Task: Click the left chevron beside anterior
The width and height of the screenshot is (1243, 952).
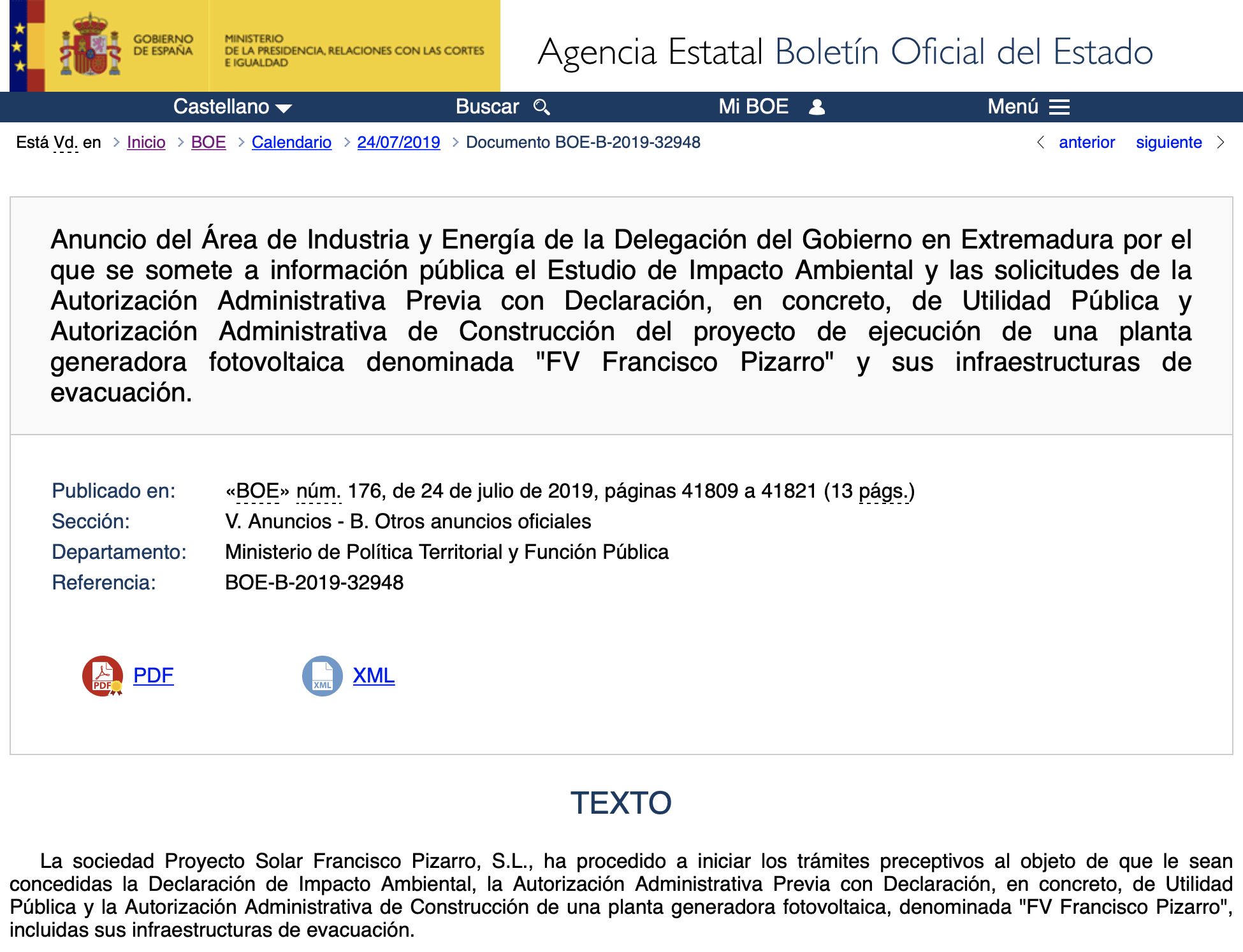Action: [x=1040, y=142]
